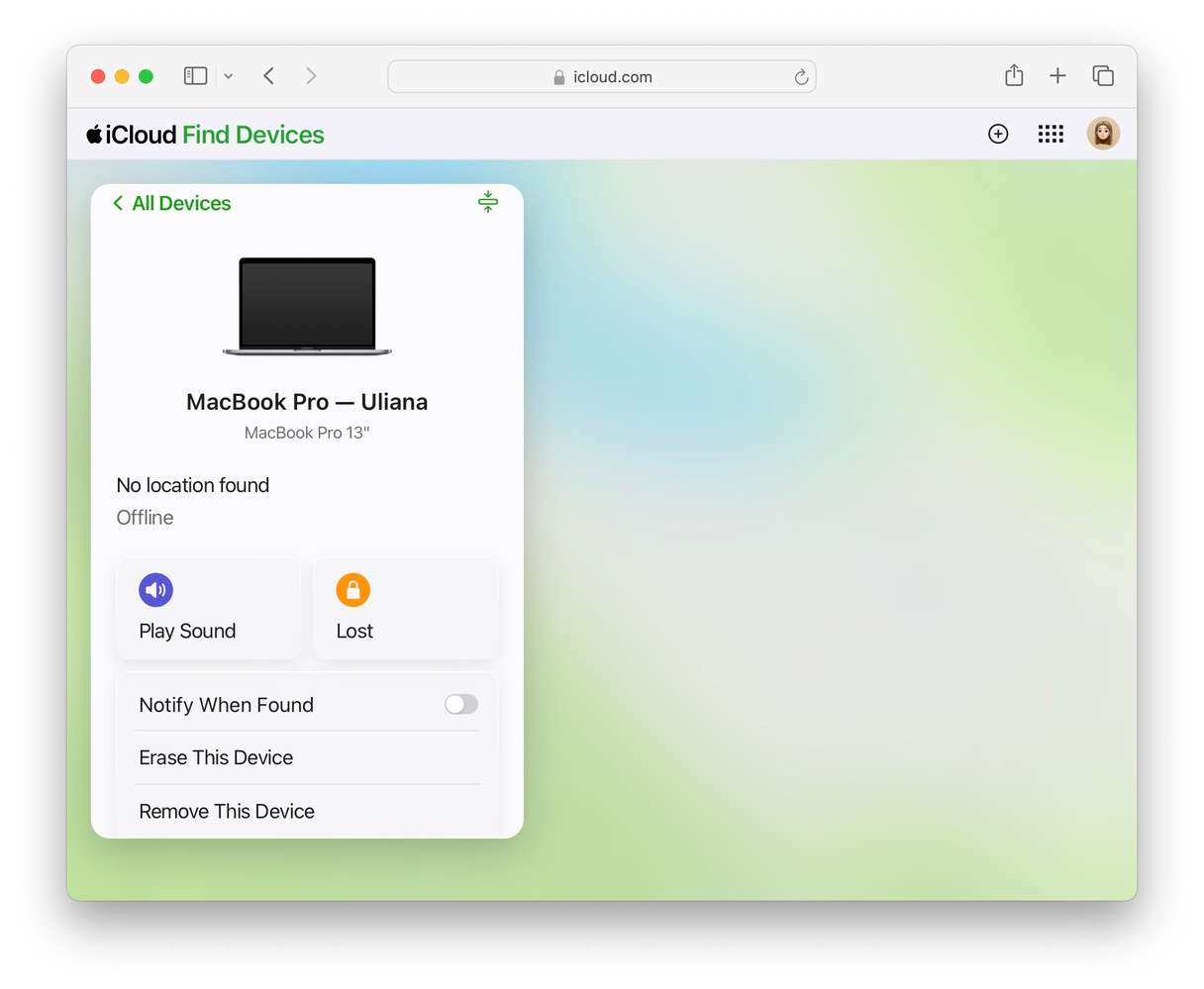This screenshot has width=1204, height=989.
Task: Go forward to the next page
Action: 311,76
